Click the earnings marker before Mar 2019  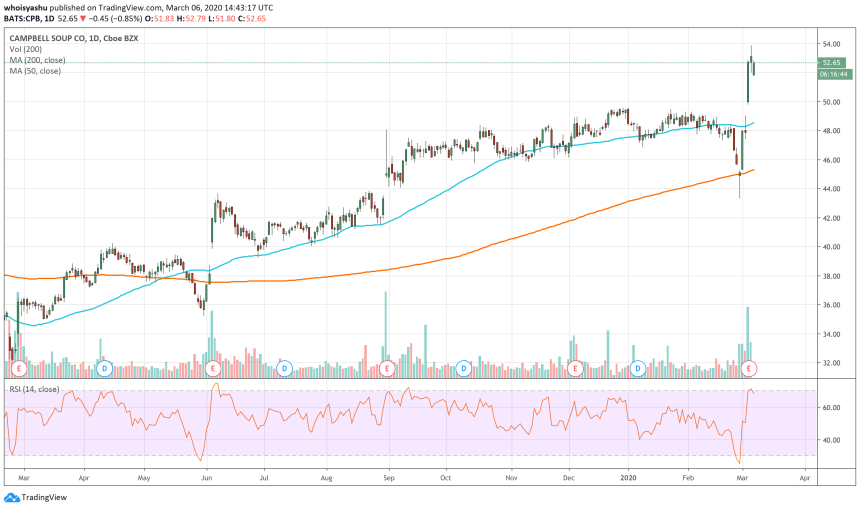pyautogui.click(x=19, y=368)
